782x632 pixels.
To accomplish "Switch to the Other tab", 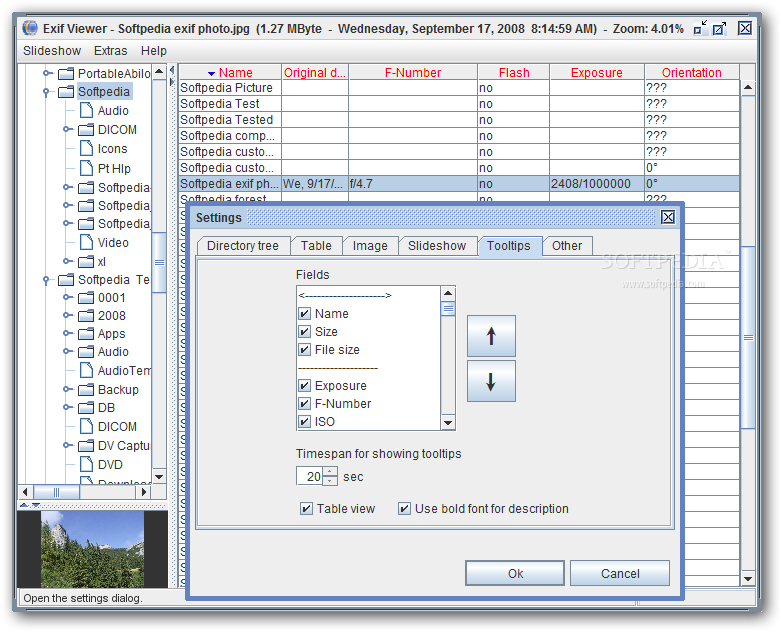I will (567, 246).
